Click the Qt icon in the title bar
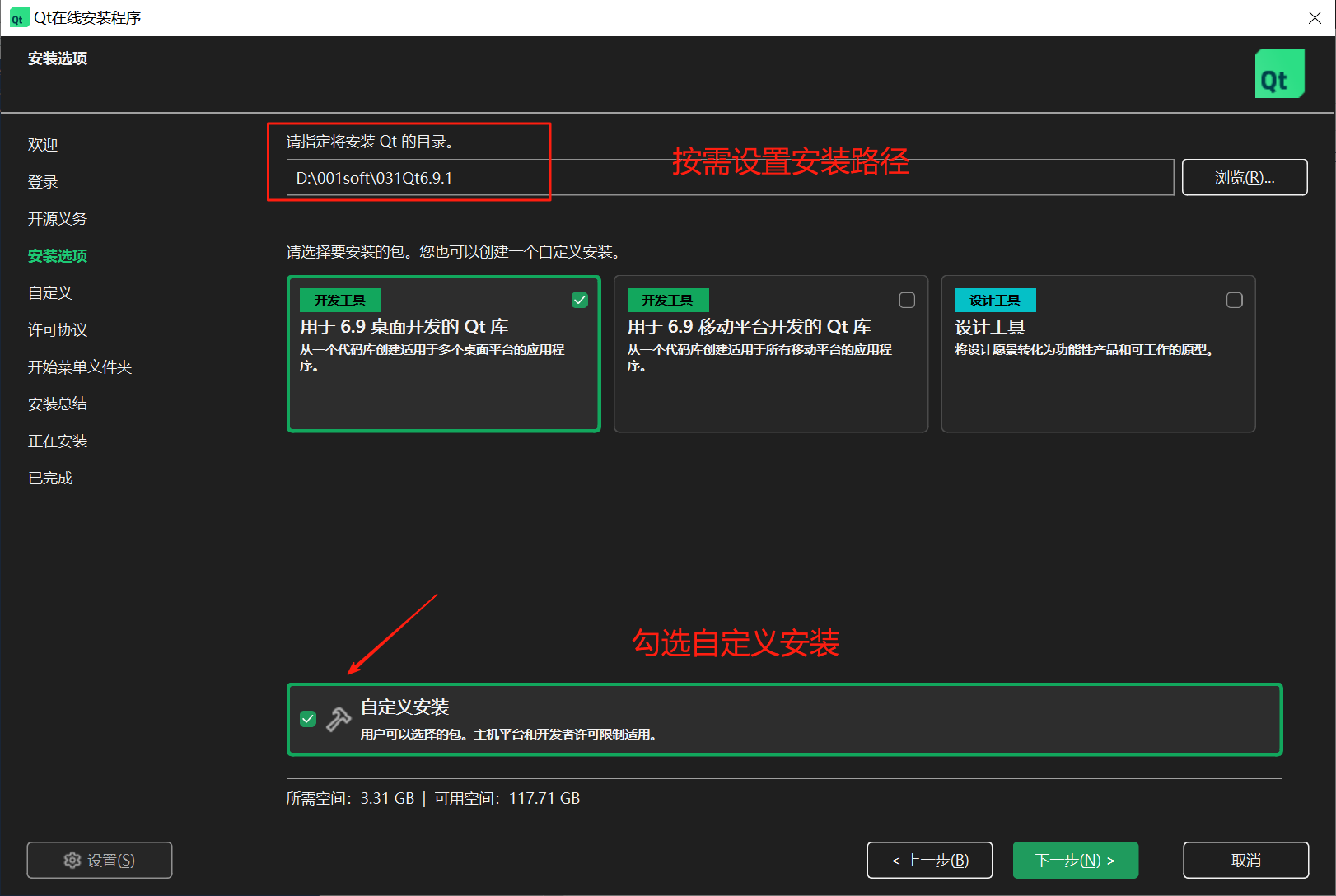The width and height of the screenshot is (1336, 896). tap(18, 18)
